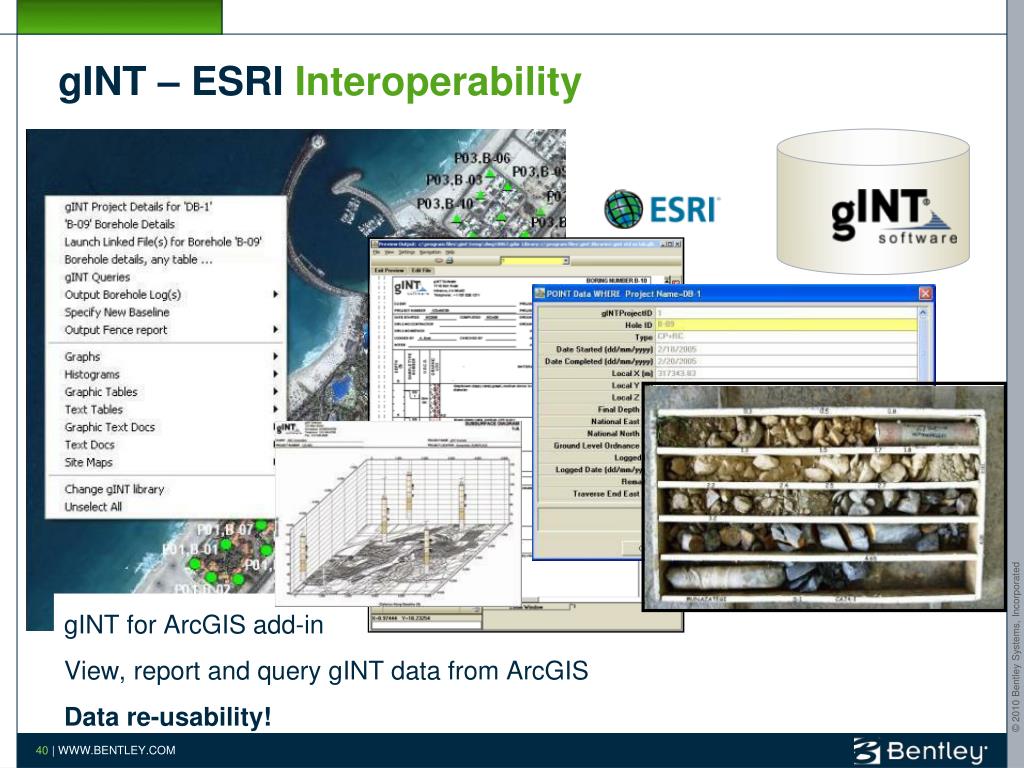The width and height of the screenshot is (1024, 768).
Task: Expand Text Tables submenu arrow
Action: coord(276,409)
